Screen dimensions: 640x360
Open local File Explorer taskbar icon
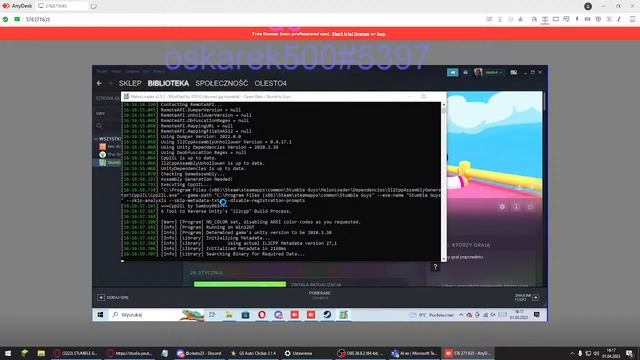point(41,353)
